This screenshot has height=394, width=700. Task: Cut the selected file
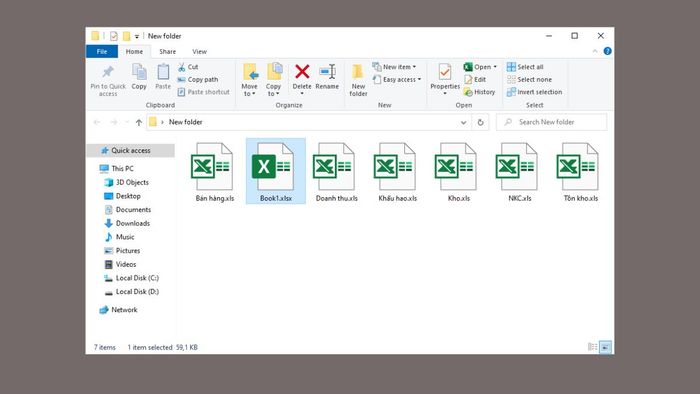[x=188, y=67]
